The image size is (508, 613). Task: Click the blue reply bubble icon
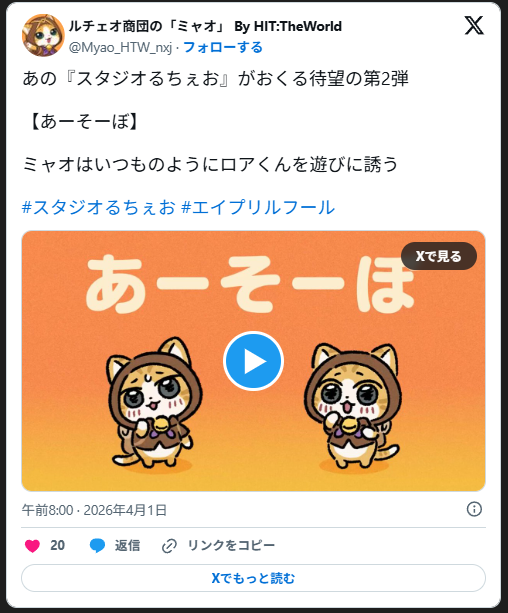pyautogui.click(x=97, y=545)
